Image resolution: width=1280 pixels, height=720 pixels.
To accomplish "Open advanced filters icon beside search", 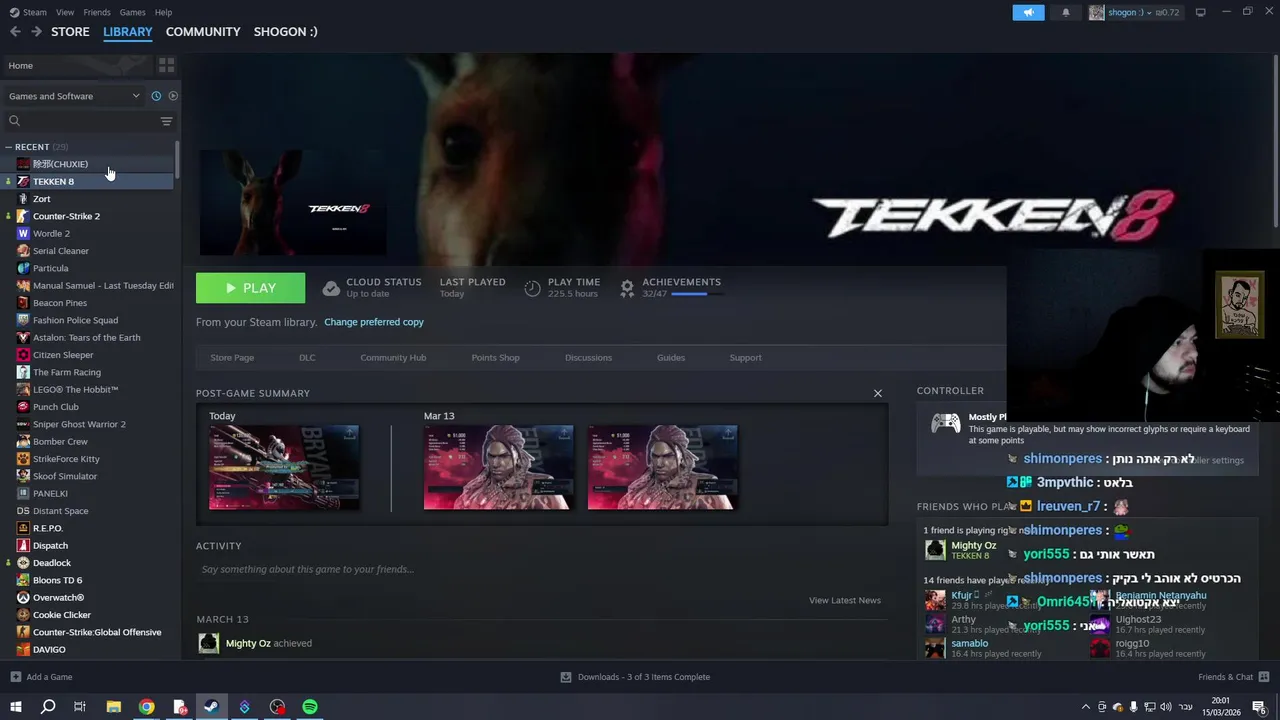I will (166, 121).
